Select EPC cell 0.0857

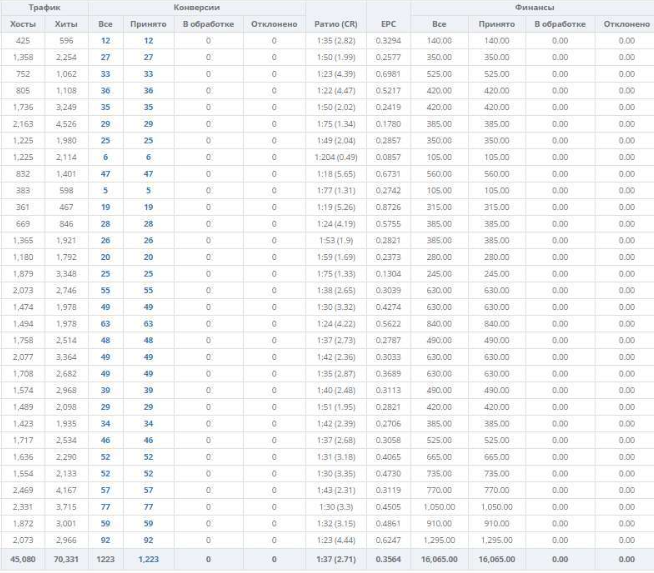pyautogui.click(x=388, y=157)
